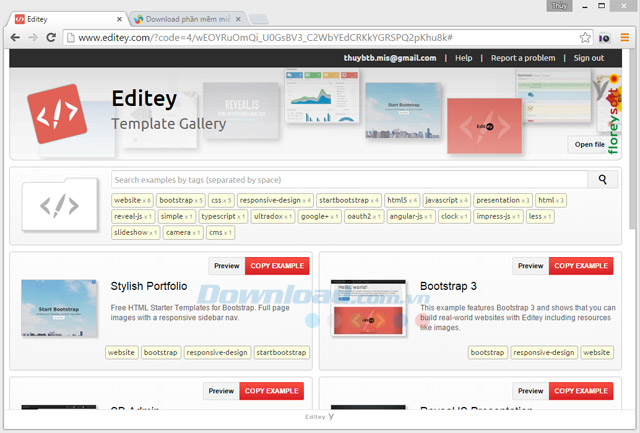Preview the Bootstrap 3 template

click(531, 266)
